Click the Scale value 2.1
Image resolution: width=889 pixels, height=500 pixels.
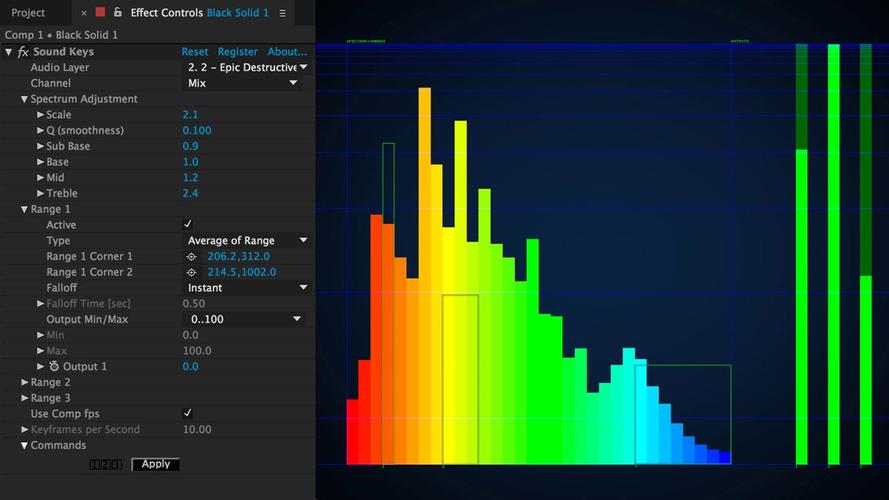pos(190,115)
